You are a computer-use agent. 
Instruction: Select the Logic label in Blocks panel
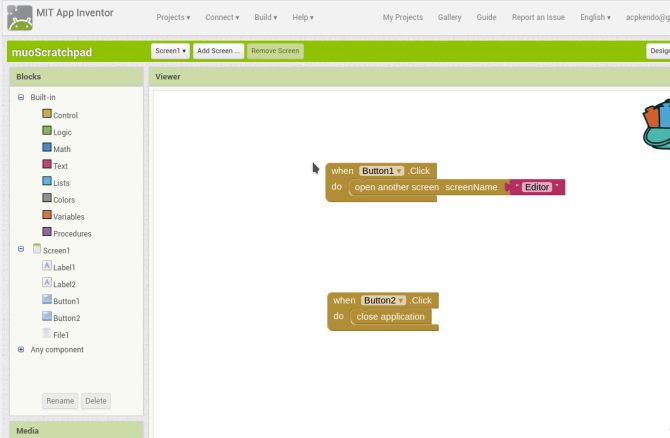pyautogui.click(x=62, y=132)
